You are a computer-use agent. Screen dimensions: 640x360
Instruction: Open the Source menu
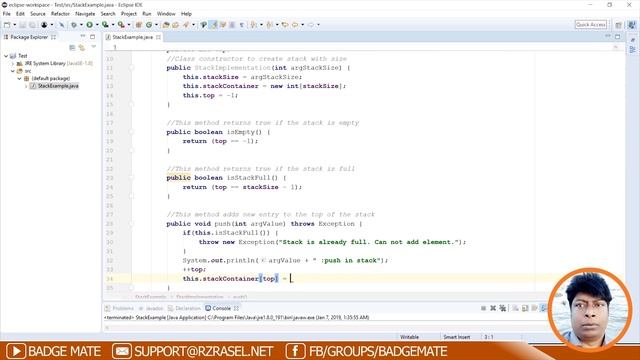click(x=38, y=14)
